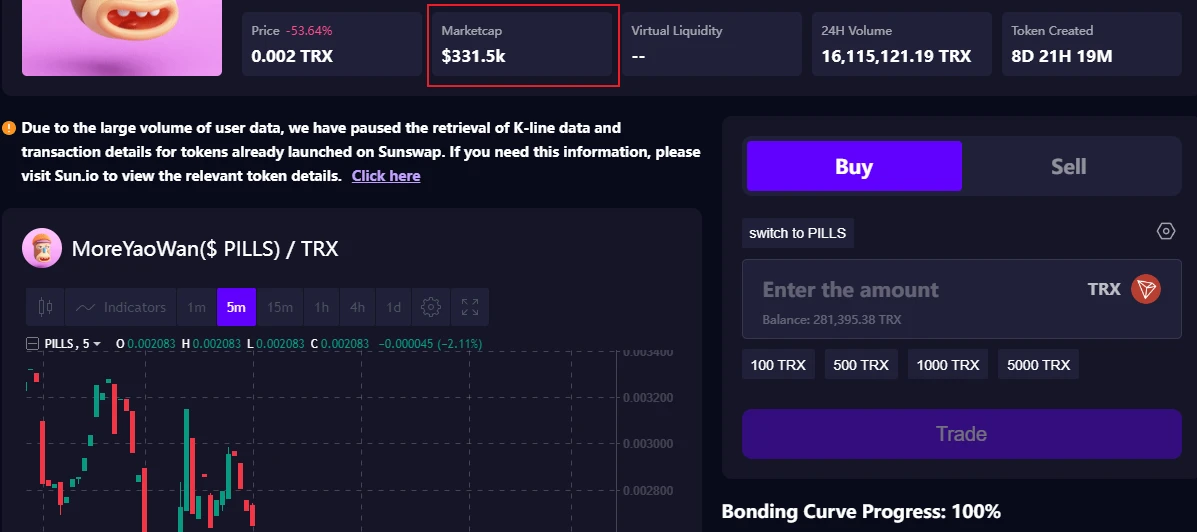This screenshot has height=532, width=1197.
Task: Switch the amount token to PILLS
Action: tap(797, 233)
